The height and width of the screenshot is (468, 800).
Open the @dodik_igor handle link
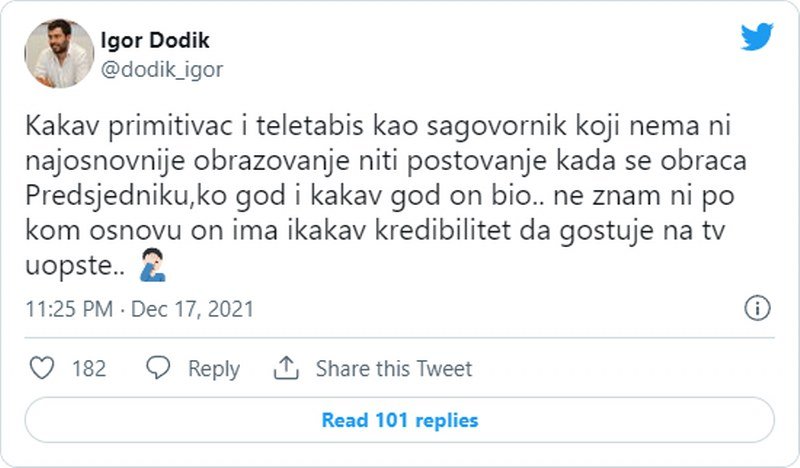161,69
